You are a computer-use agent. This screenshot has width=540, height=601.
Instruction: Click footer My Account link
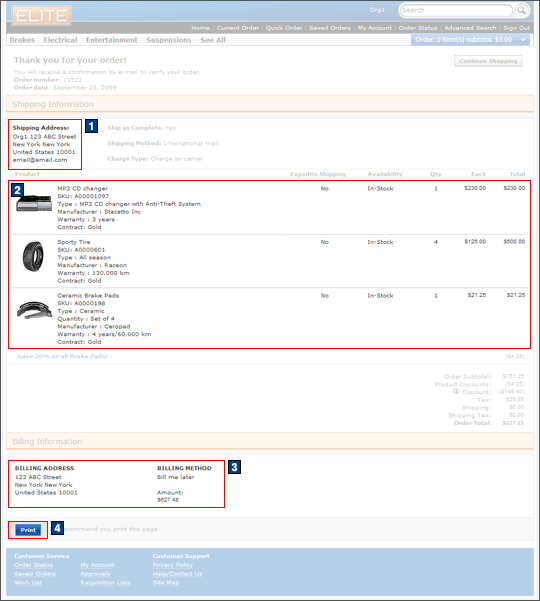(97, 565)
